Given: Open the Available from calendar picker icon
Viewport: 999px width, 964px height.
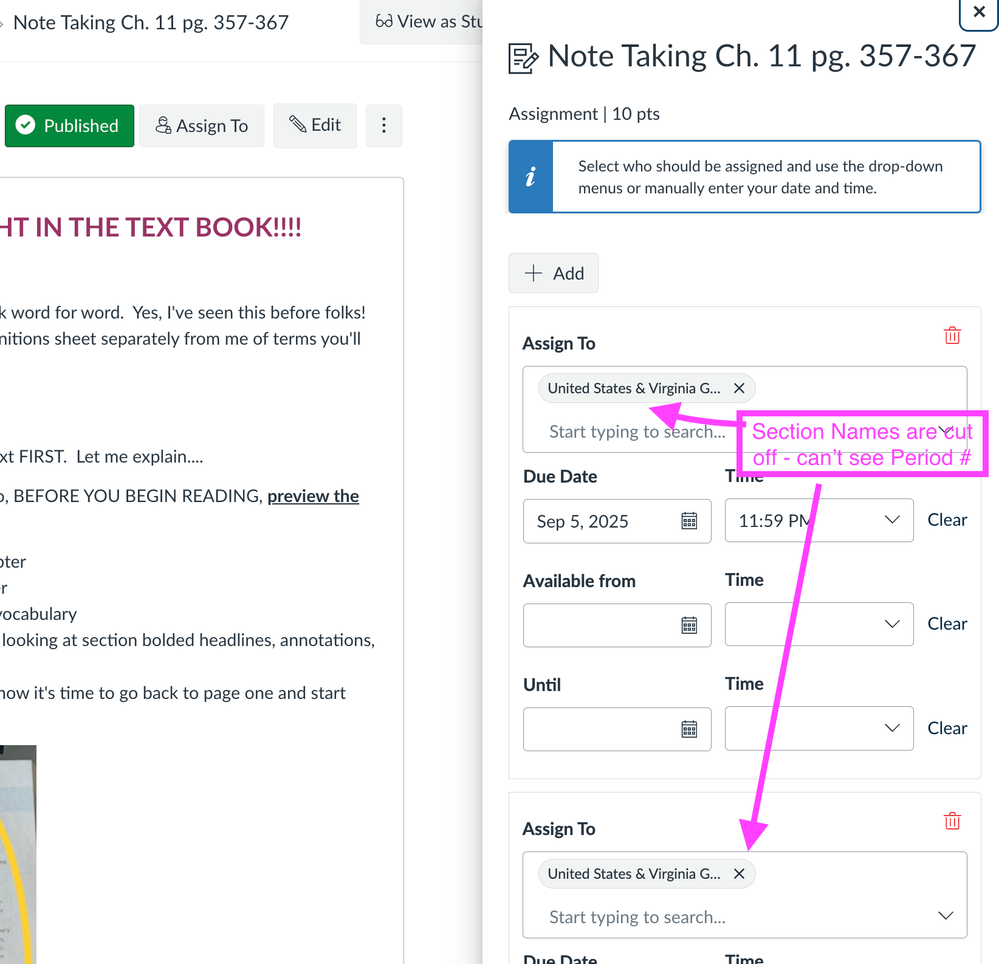Looking at the screenshot, I should [x=689, y=625].
